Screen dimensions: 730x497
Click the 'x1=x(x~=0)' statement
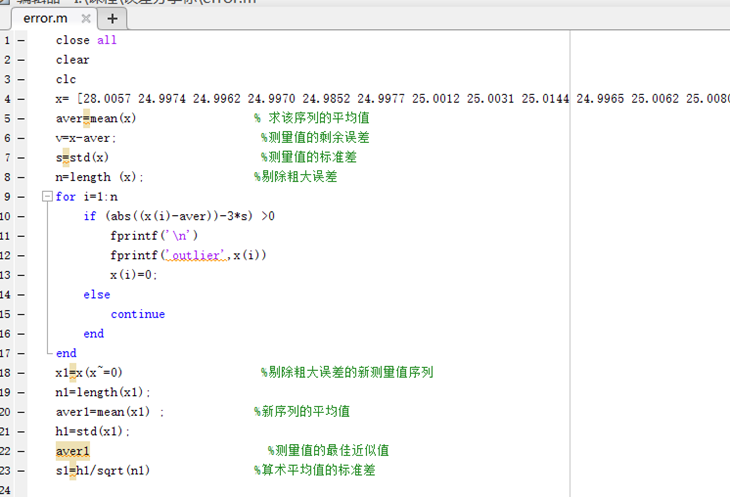(89, 373)
